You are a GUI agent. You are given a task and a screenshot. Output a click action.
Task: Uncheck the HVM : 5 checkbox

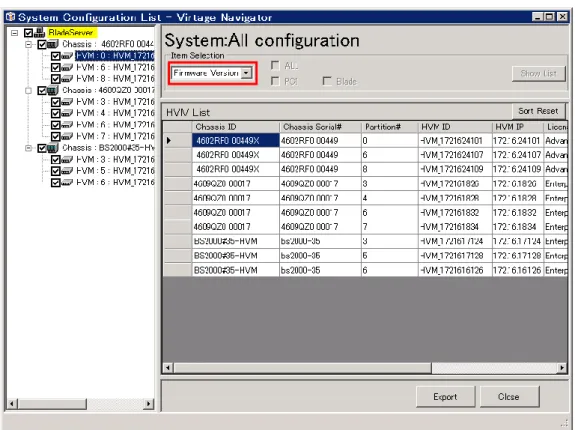tap(56, 171)
